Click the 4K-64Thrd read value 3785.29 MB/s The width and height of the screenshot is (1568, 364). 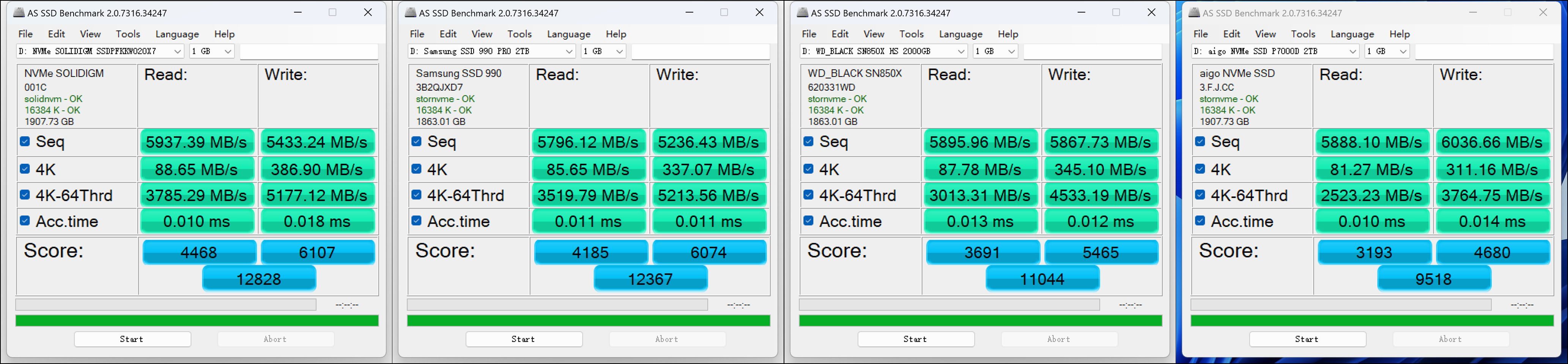197,195
